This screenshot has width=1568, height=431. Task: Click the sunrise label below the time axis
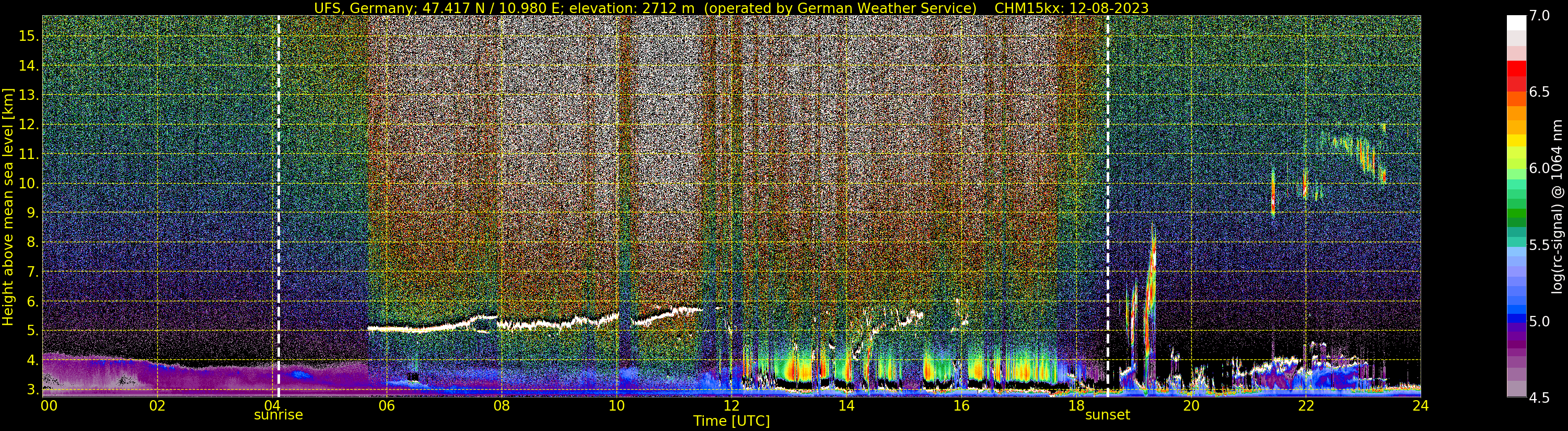278,415
